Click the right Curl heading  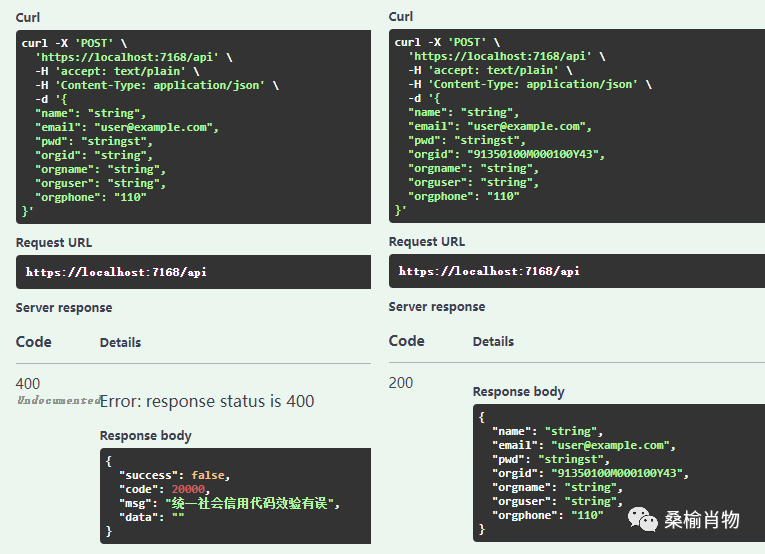[x=401, y=16]
